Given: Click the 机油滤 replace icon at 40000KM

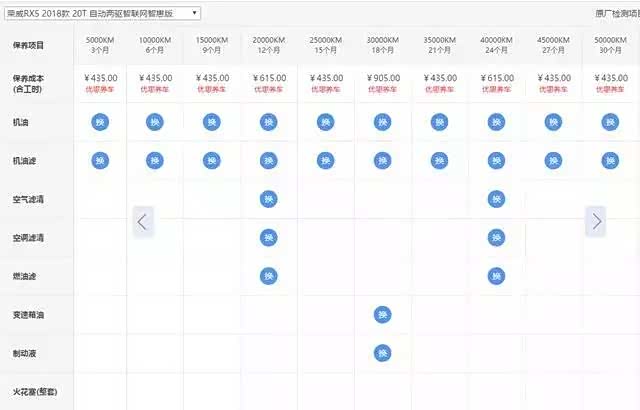Looking at the screenshot, I should [496, 160].
